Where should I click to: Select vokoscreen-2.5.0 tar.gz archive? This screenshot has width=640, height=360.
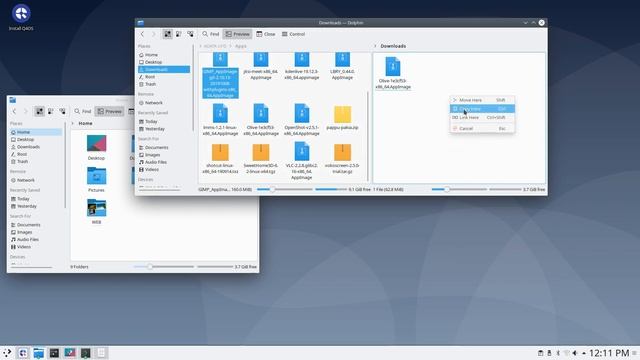[342, 158]
